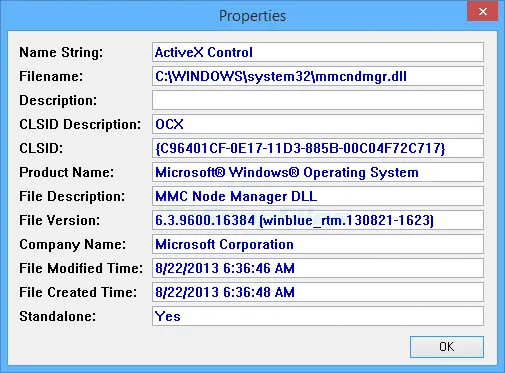Close the Properties dialog with X
Screen dimensions: 505x373
(482, 12)
